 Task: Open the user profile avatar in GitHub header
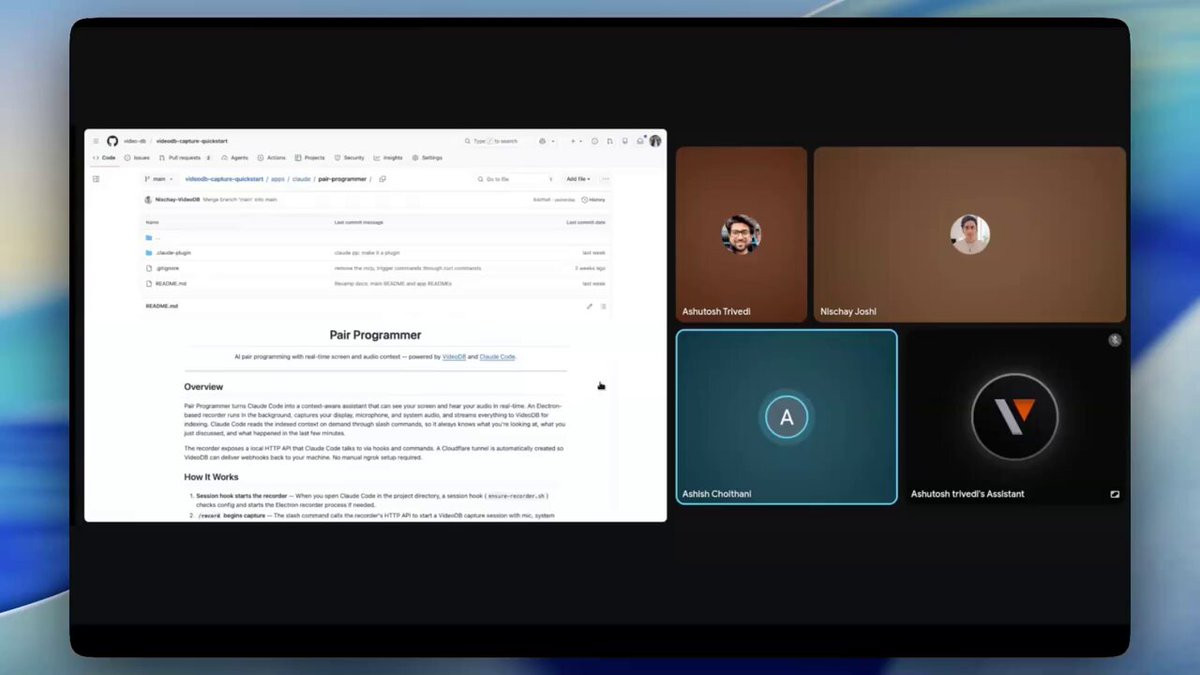coord(655,141)
